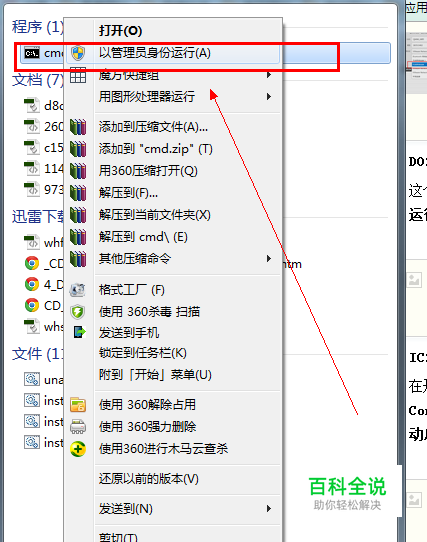Click the admin shield icon
Viewport: 427px width, 542px height.
pos(78,53)
